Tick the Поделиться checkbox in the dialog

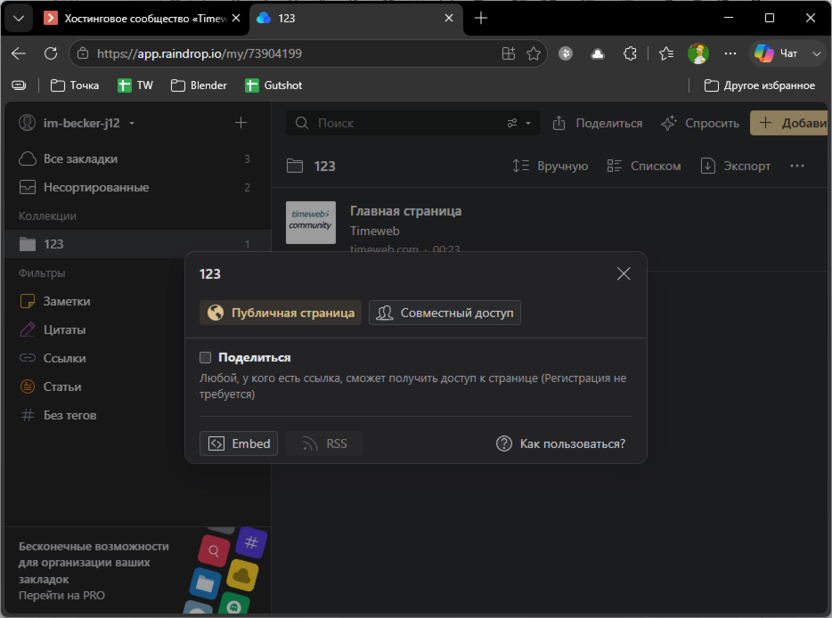(x=205, y=358)
